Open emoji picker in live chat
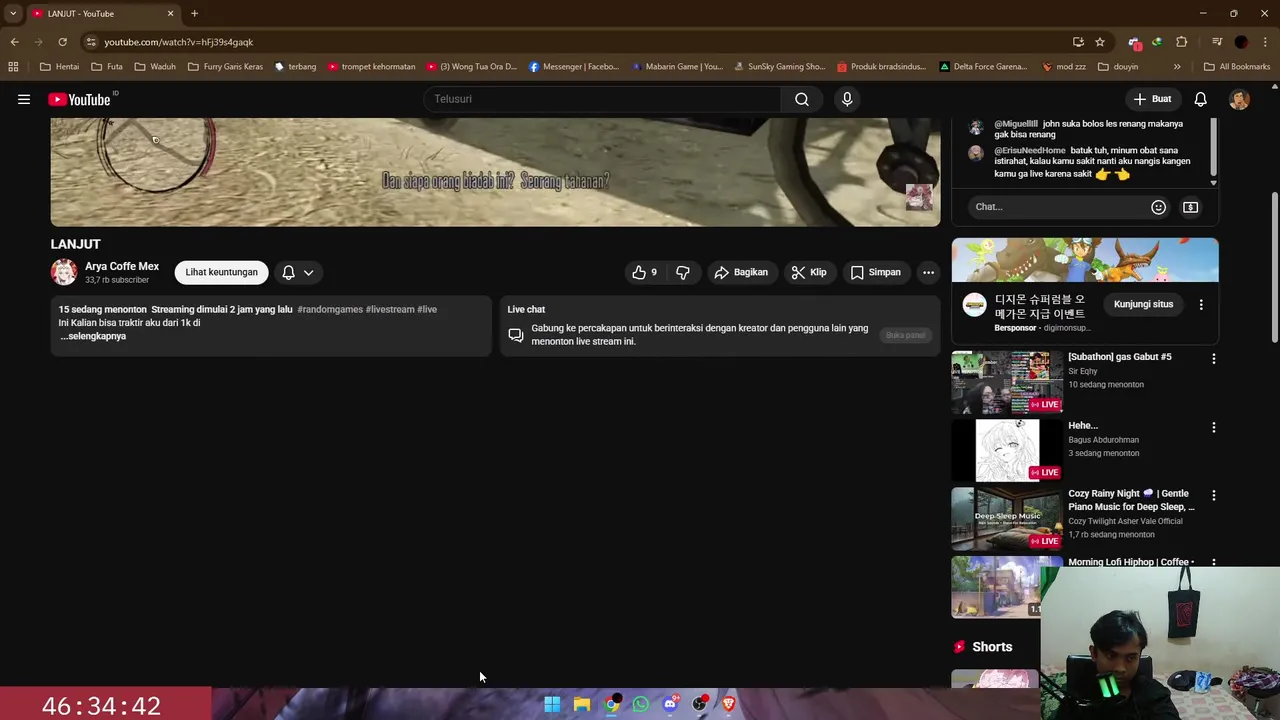 [1158, 207]
